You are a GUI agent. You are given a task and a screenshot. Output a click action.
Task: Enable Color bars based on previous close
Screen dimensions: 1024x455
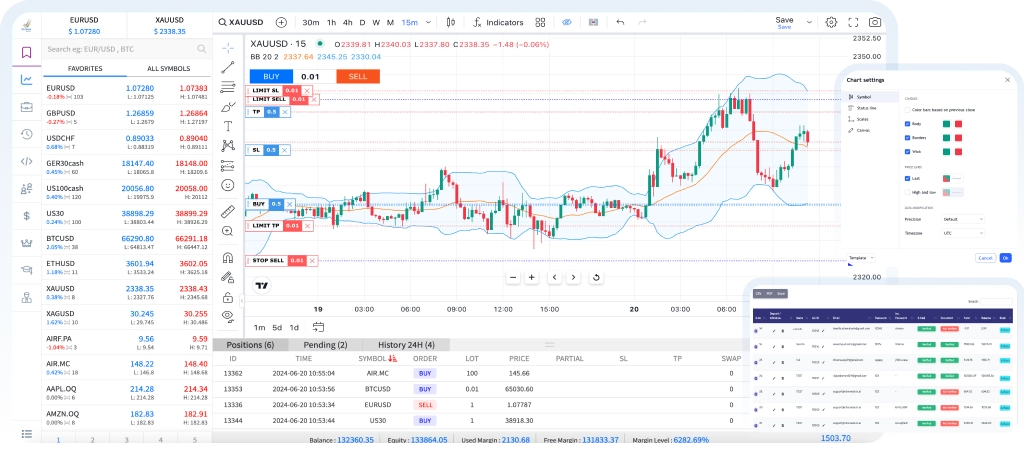coord(907,110)
